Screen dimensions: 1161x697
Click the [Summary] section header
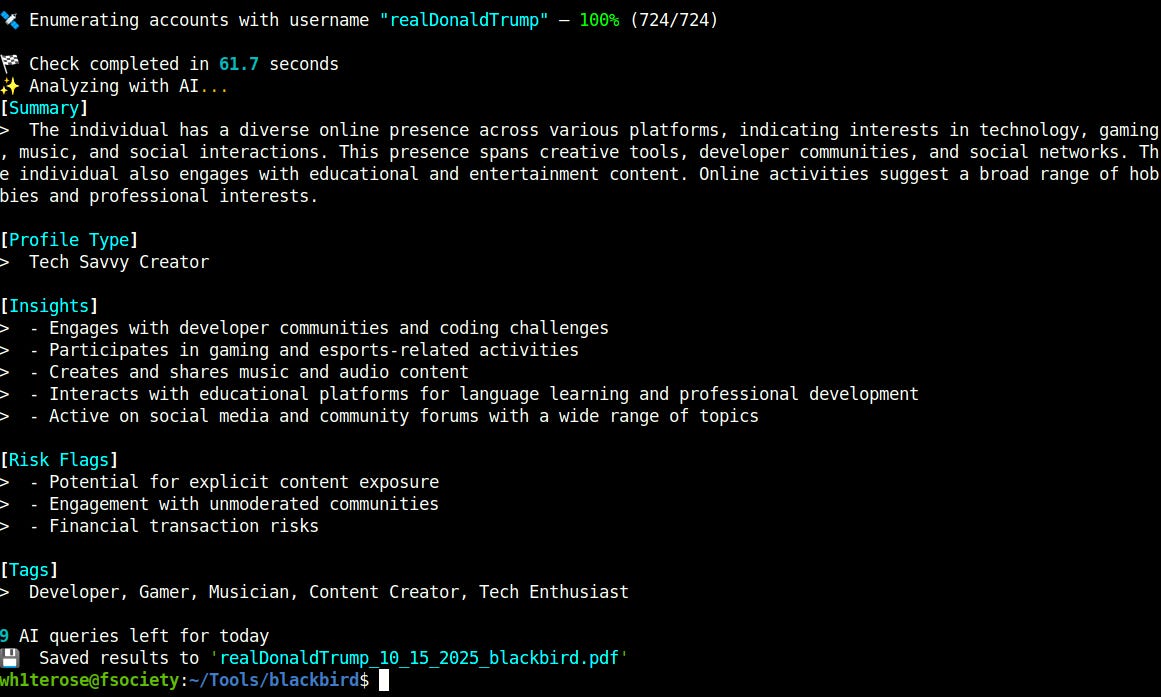(44, 108)
